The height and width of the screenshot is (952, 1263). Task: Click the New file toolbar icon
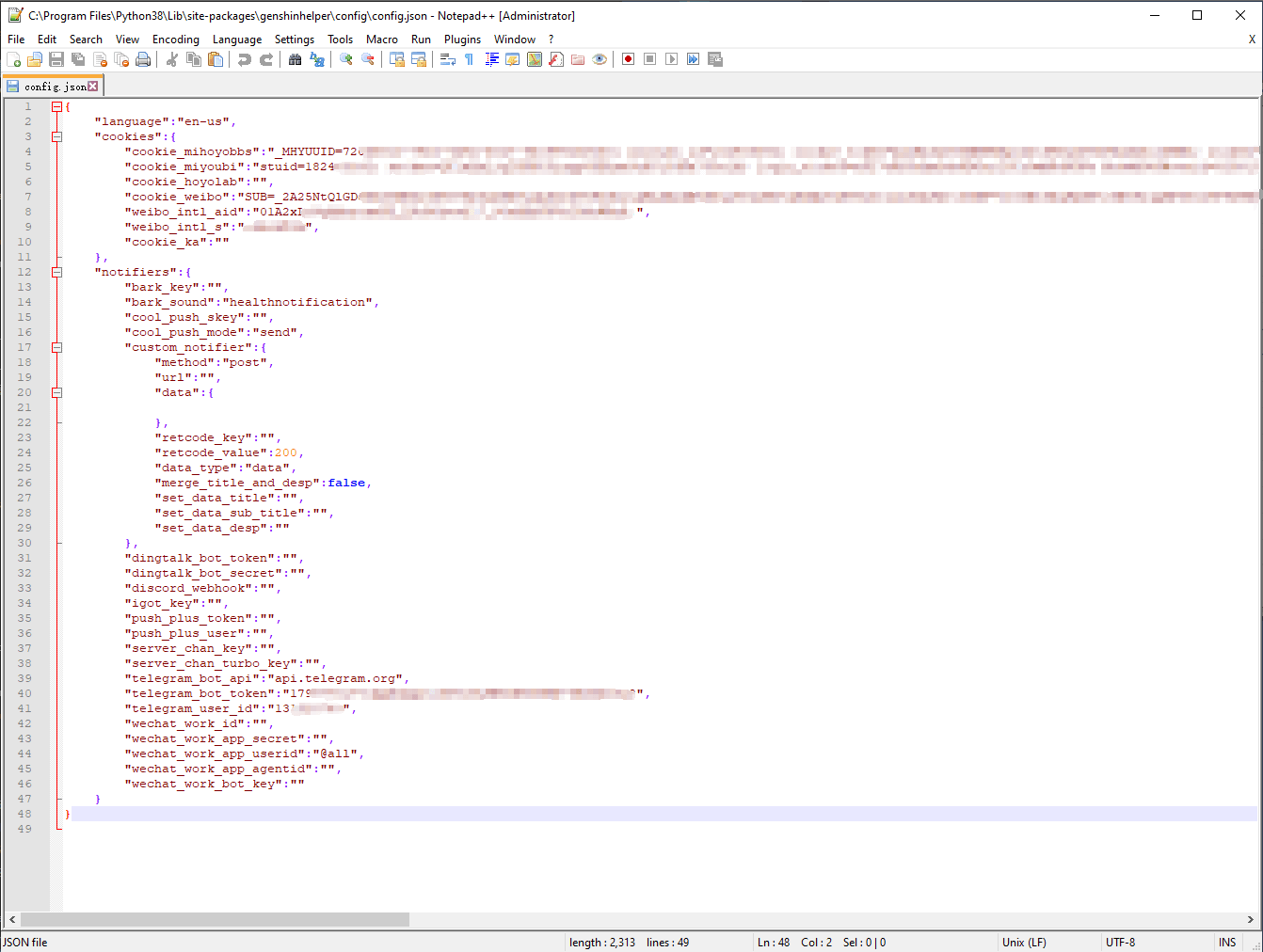click(13, 59)
